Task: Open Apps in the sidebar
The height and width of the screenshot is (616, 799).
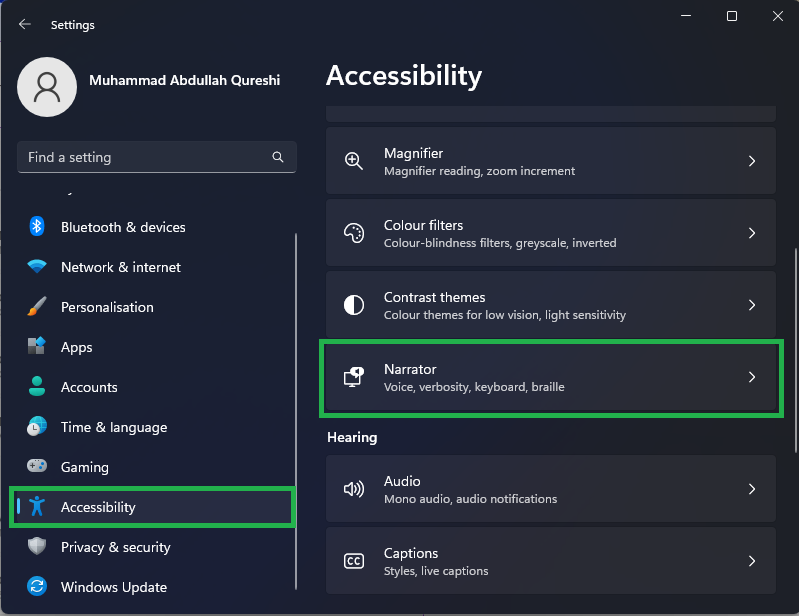Action: 76,347
